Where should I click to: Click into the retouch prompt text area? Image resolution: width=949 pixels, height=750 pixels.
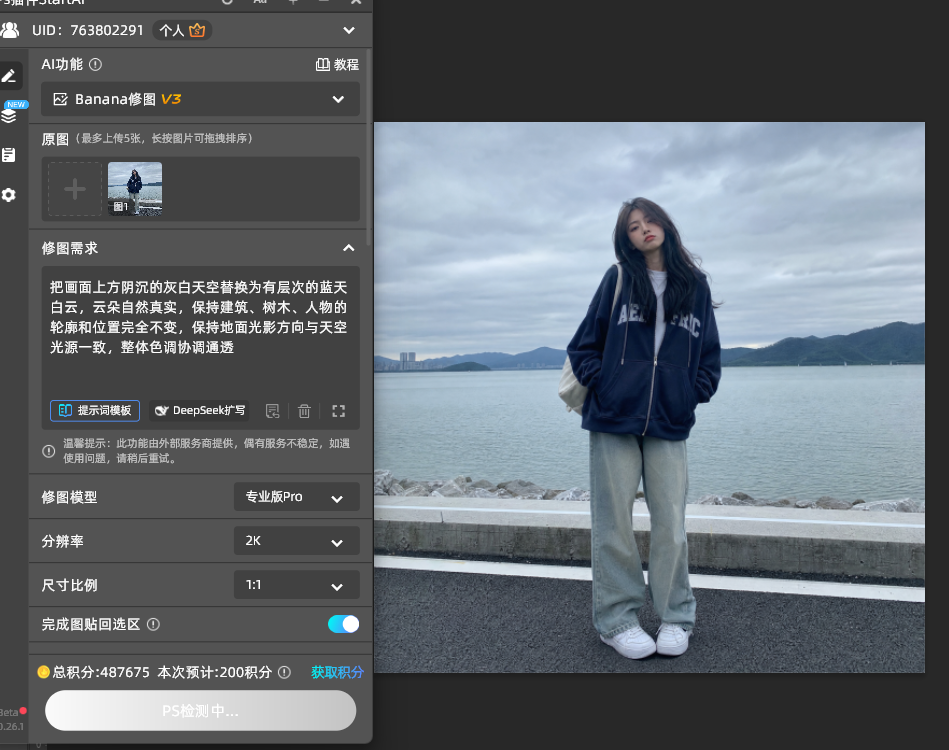[200, 330]
